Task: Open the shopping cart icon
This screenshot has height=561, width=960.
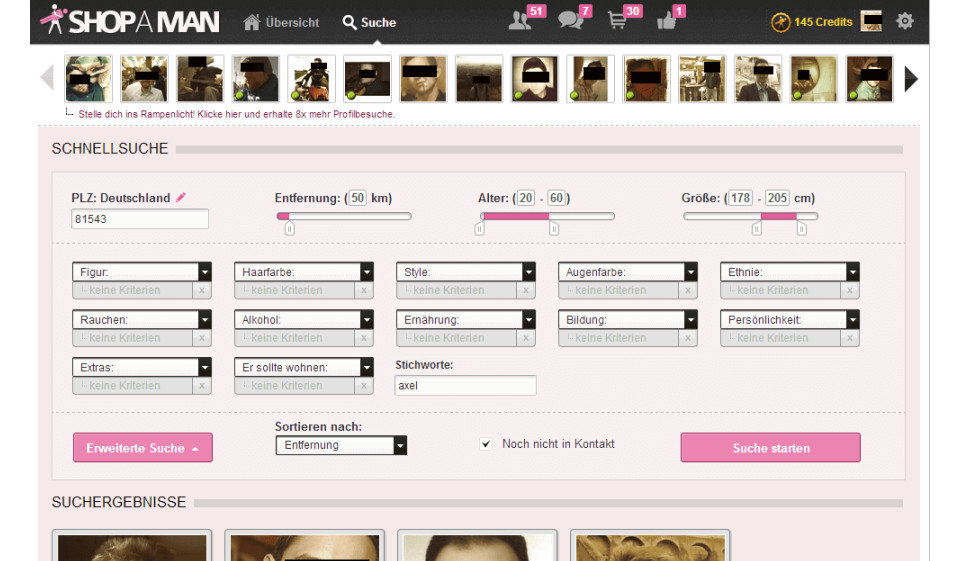Action: pyautogui.click(x=619, y=21)
